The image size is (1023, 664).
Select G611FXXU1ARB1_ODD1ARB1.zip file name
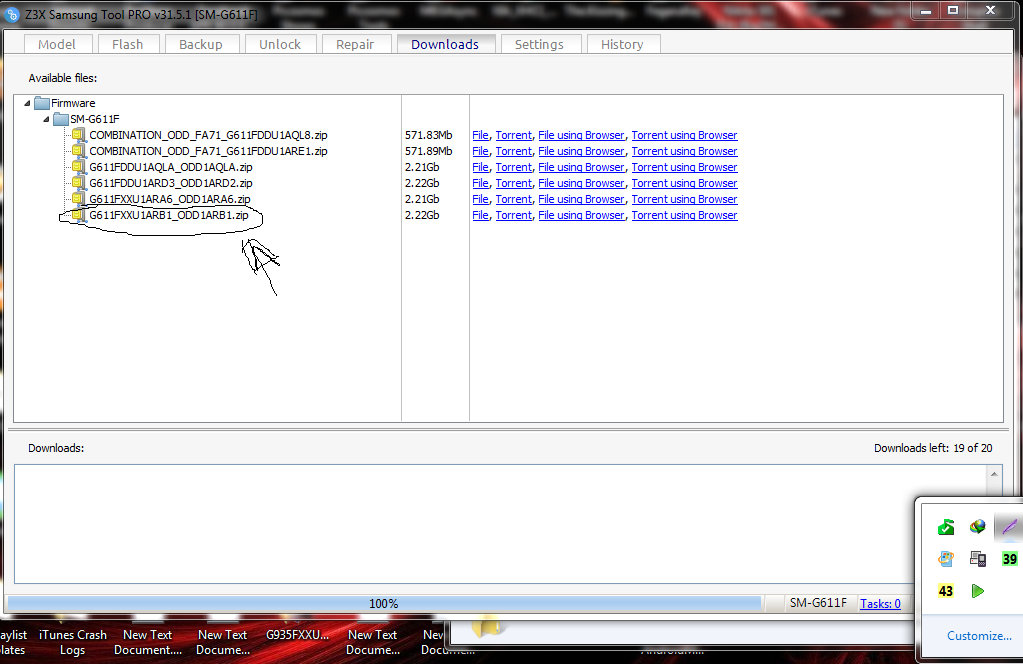168,215
